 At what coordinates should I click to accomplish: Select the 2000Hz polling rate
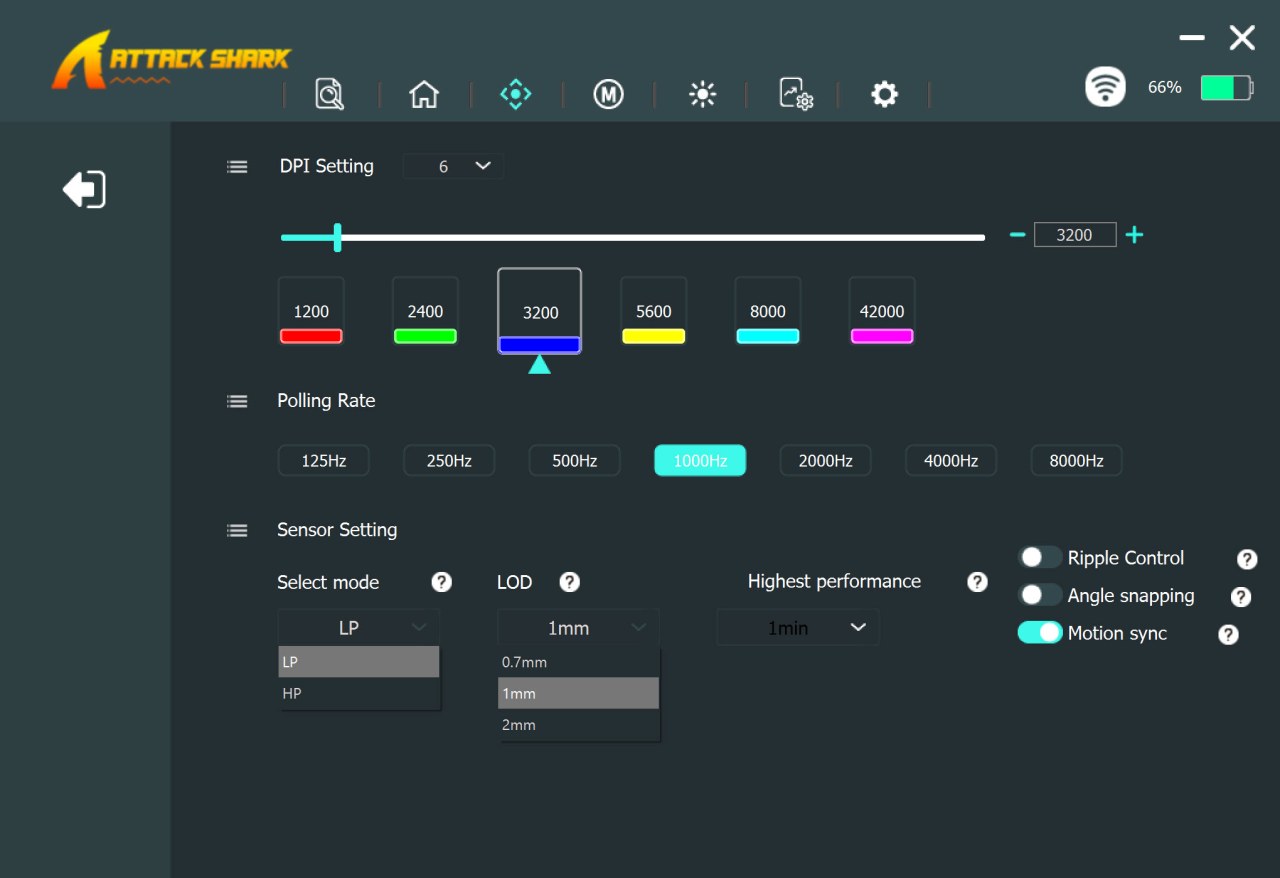(x=826, y=461)
